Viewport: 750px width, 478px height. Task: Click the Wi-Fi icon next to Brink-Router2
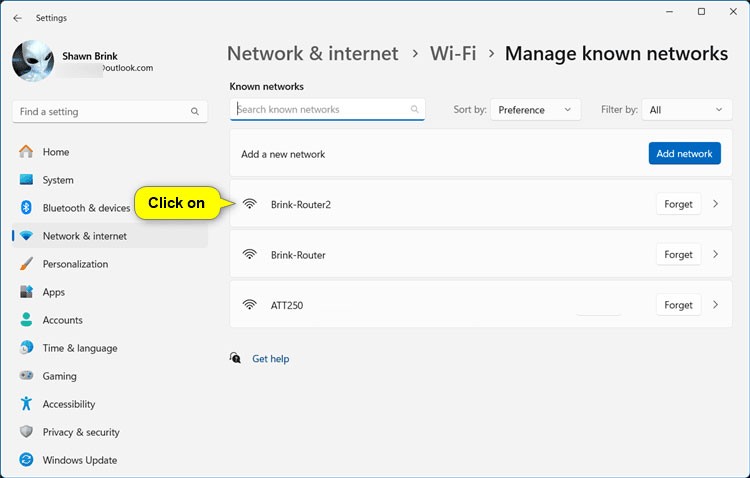250,204
